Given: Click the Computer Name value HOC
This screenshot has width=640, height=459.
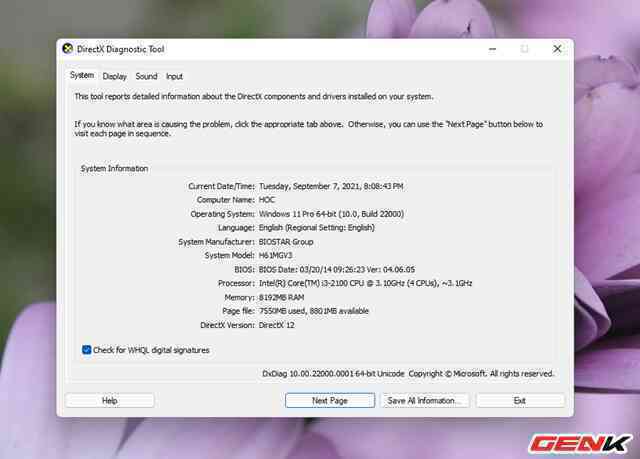Looking at the screenshot, I should (267, 200).
